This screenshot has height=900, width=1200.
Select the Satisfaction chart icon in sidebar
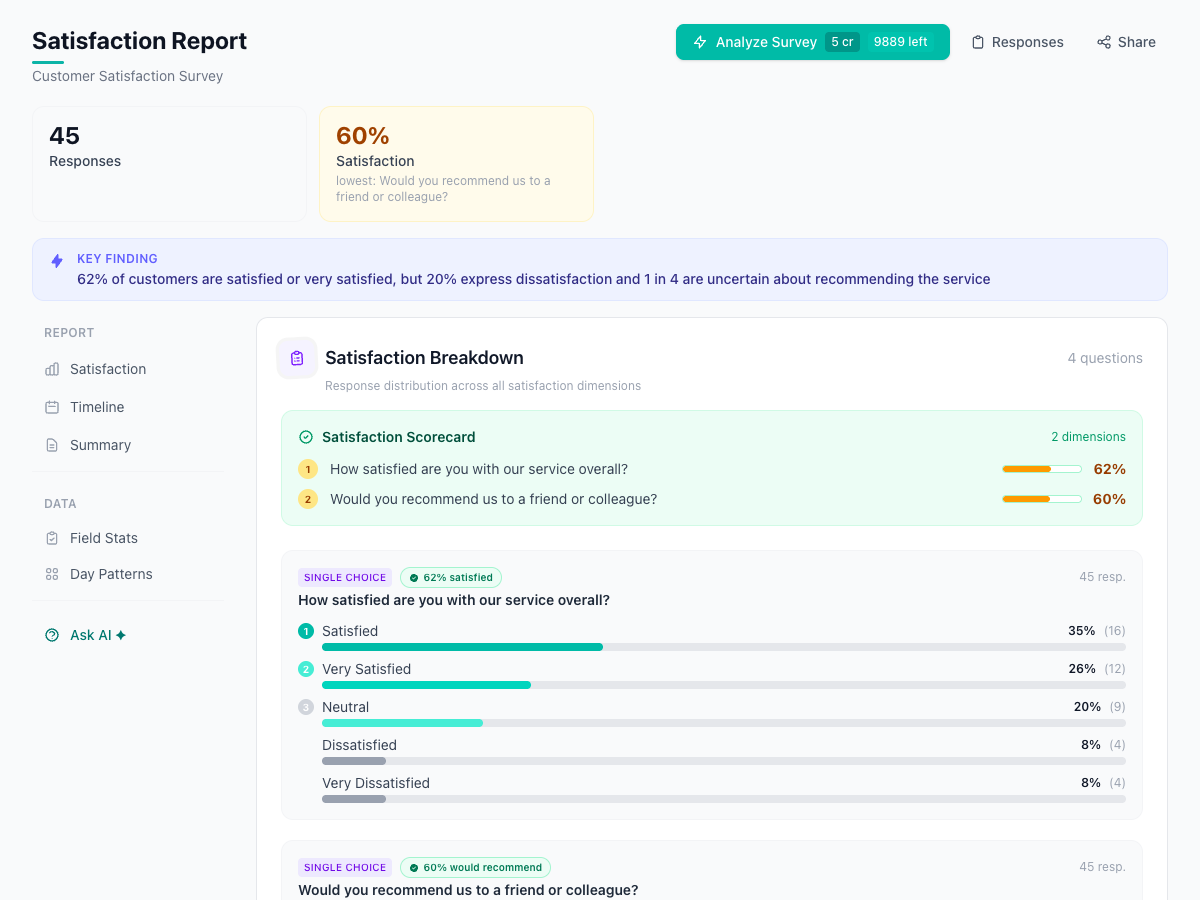coord(52,369)
